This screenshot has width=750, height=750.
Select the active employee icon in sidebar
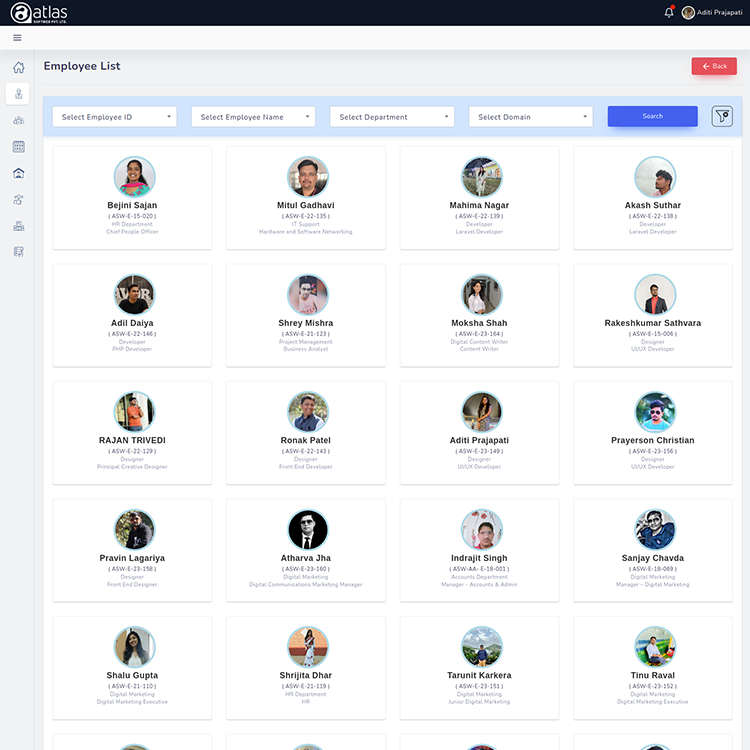18,94
